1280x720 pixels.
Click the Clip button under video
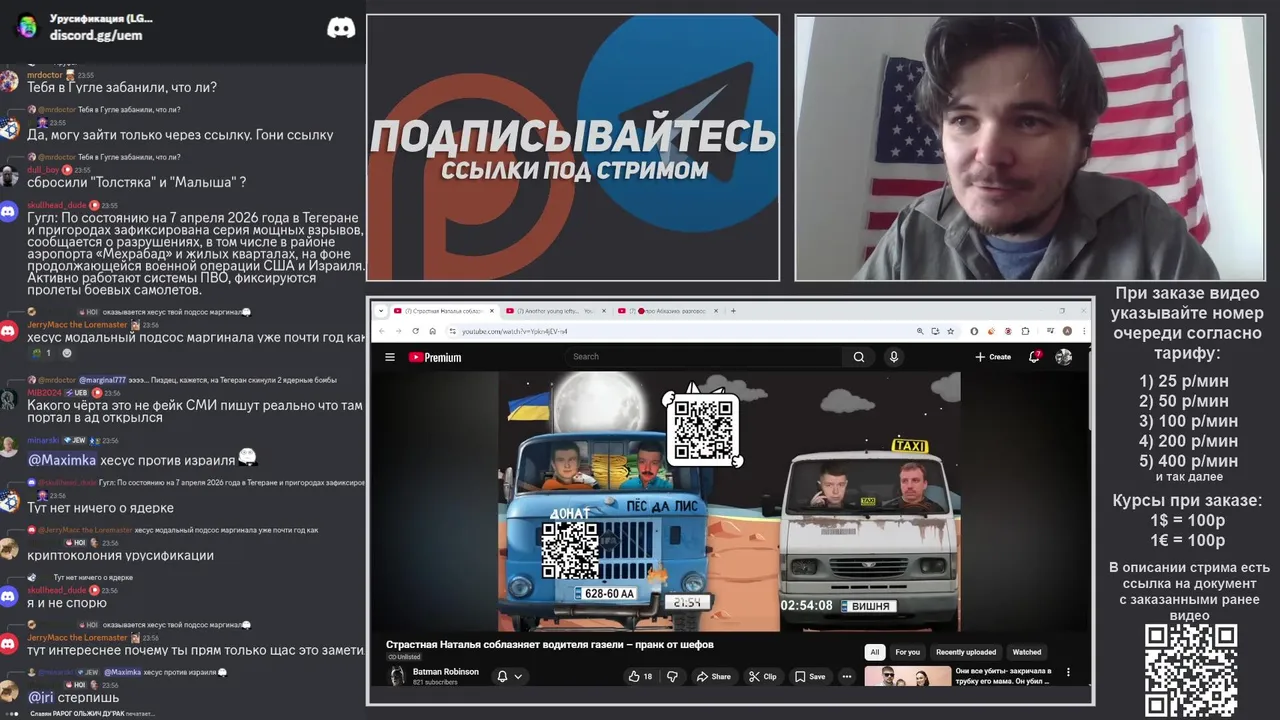(762, 677)
